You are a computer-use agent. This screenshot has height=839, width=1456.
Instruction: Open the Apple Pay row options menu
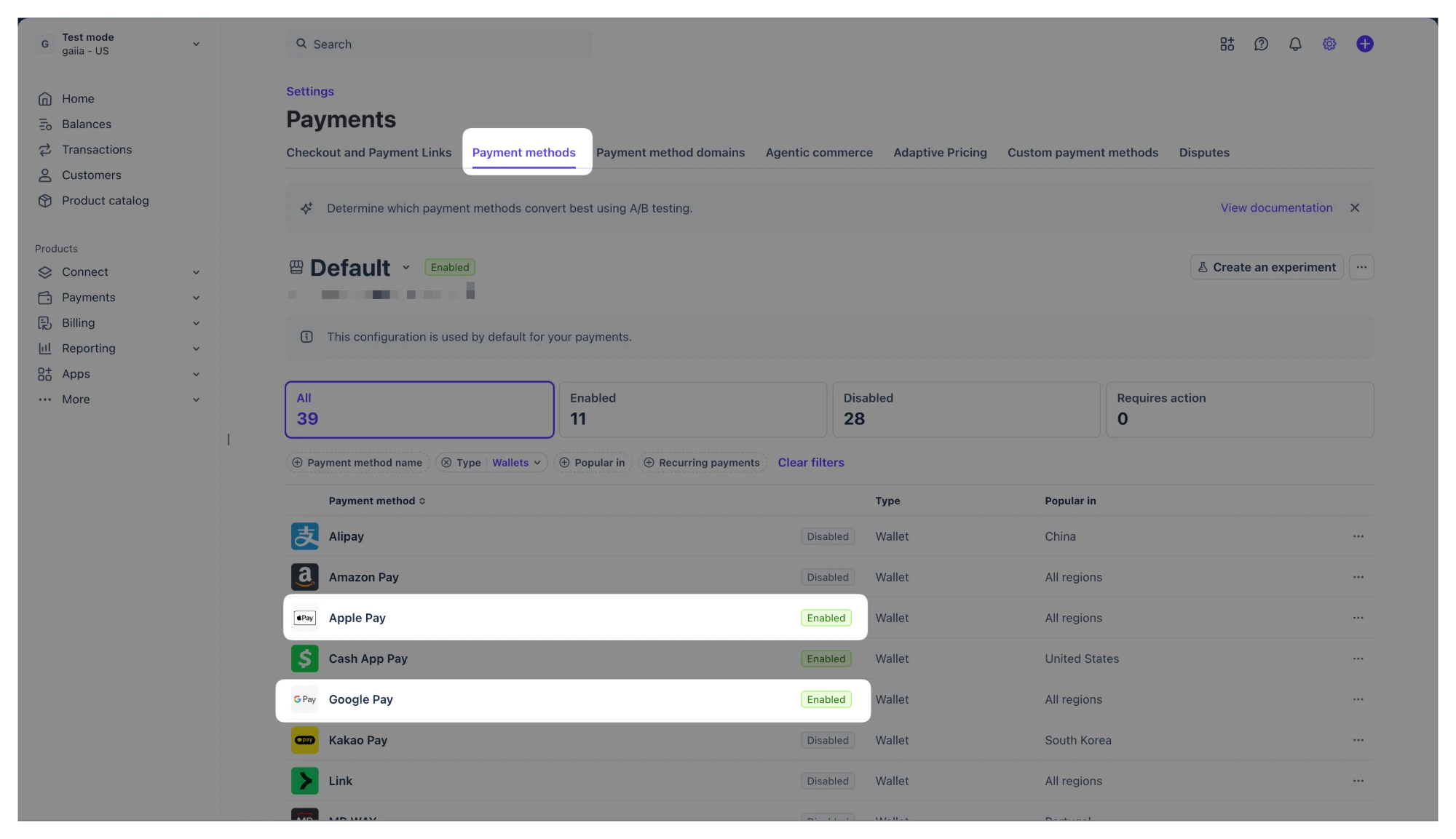coord(1358,618)
